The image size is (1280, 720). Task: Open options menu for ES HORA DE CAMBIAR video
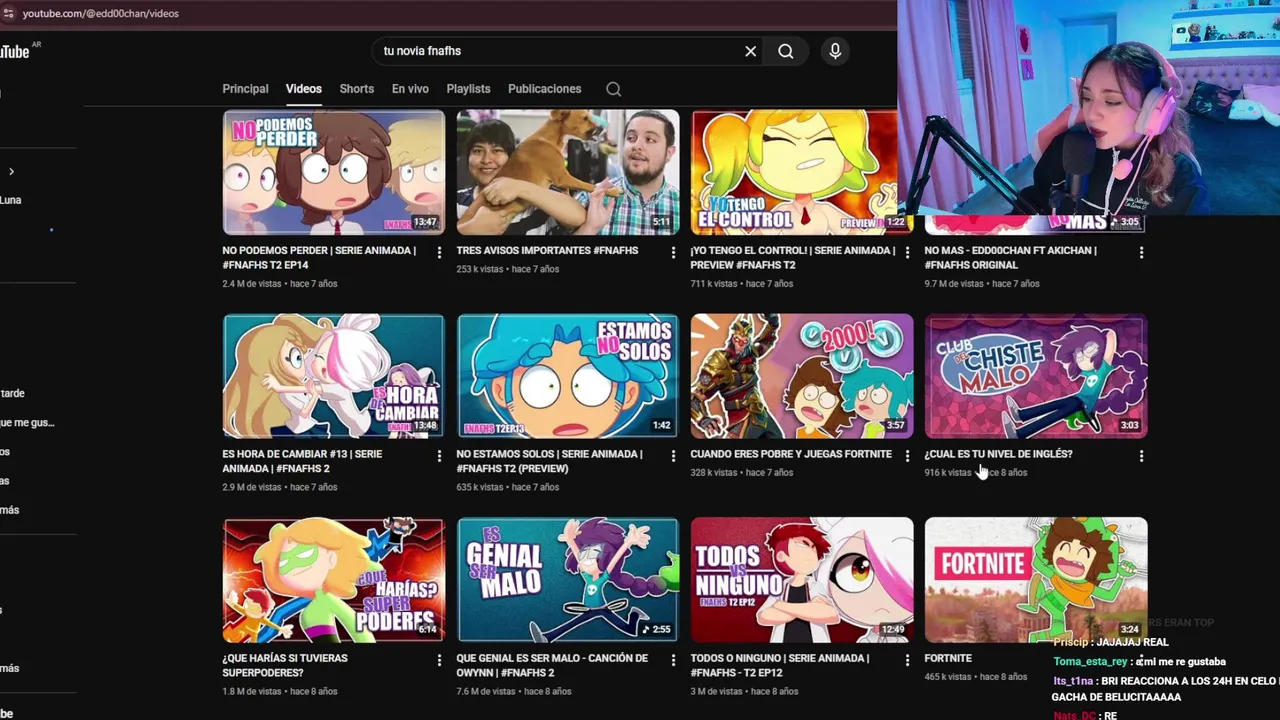(x=439, y=456)
